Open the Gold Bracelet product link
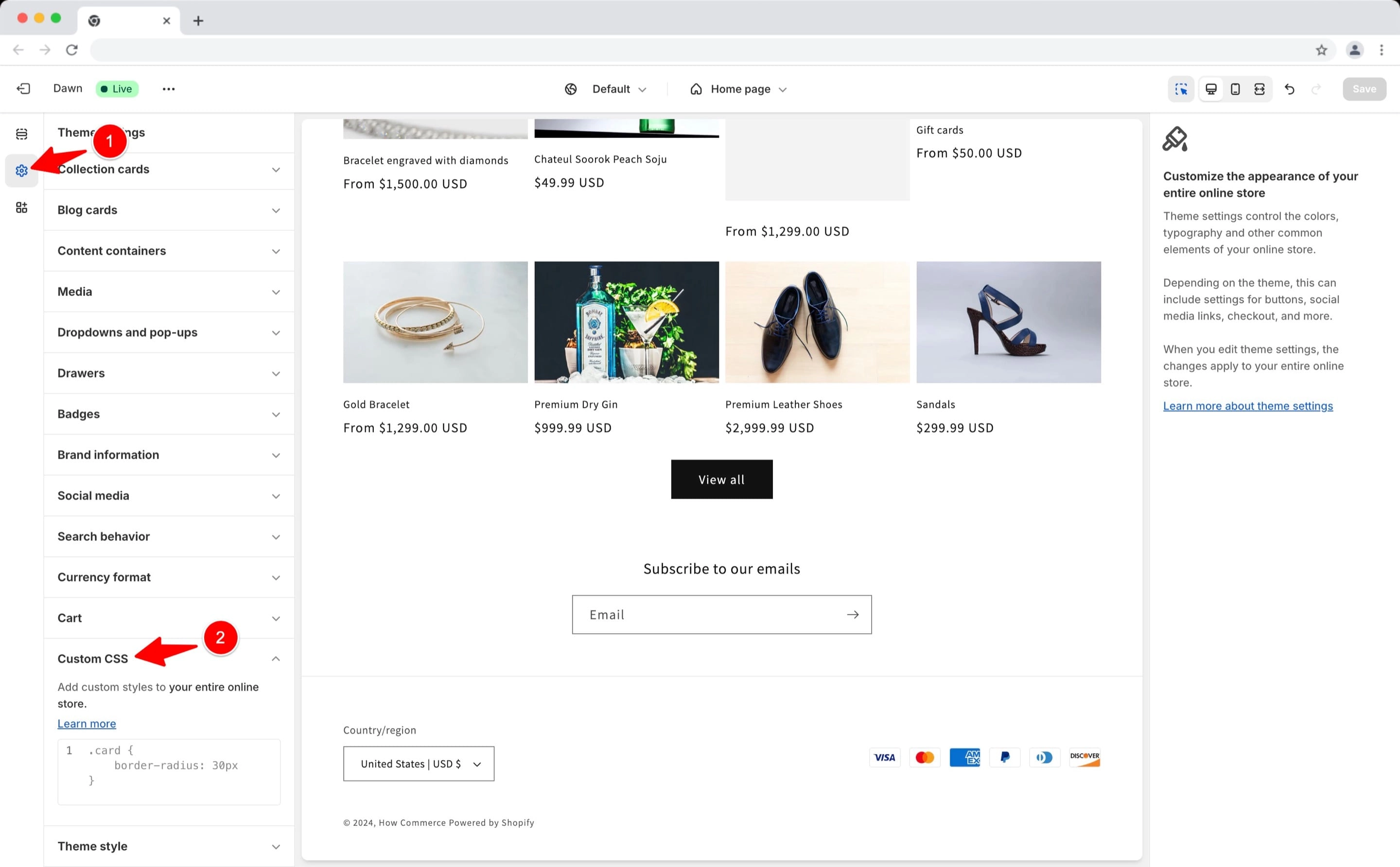 click(x=376, y=404)
